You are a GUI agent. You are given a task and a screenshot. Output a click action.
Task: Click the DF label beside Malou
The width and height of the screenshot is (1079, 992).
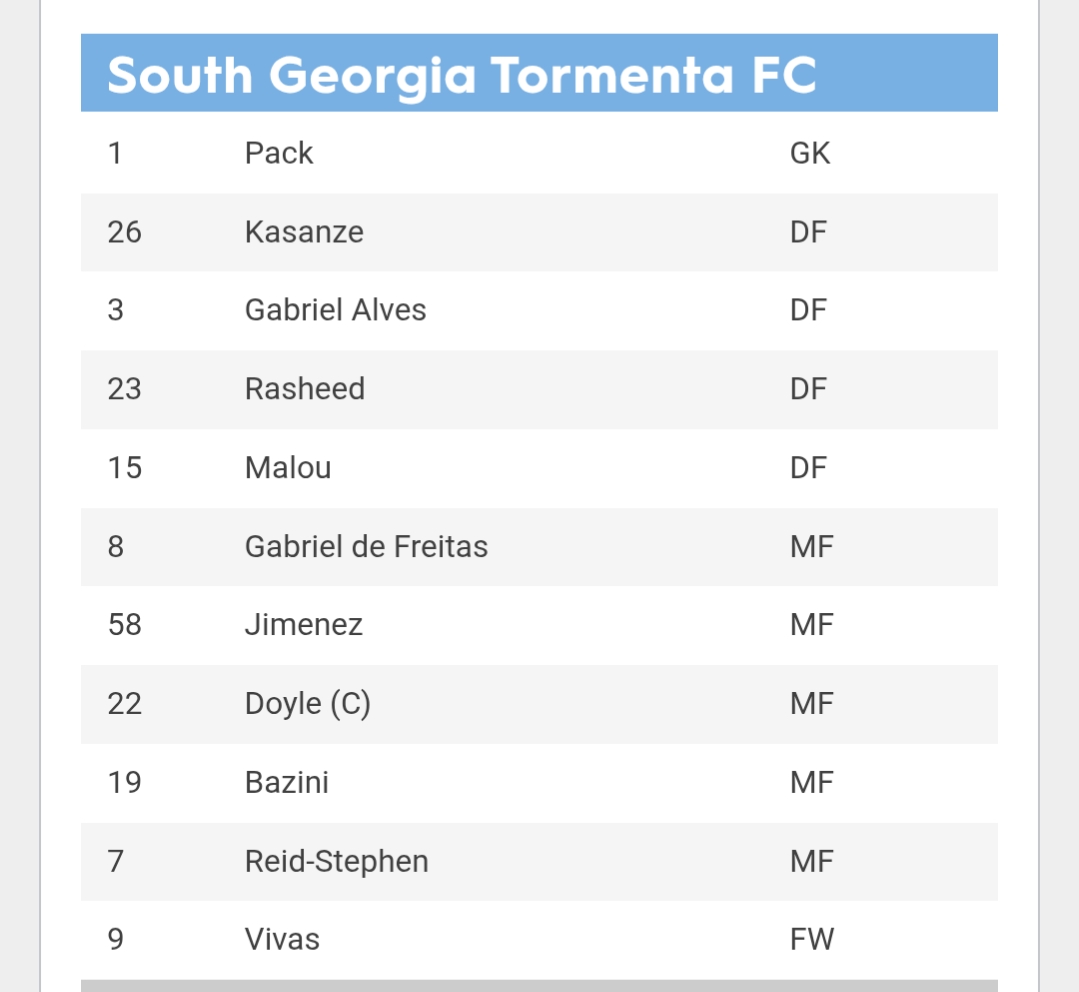pos(809,467)
